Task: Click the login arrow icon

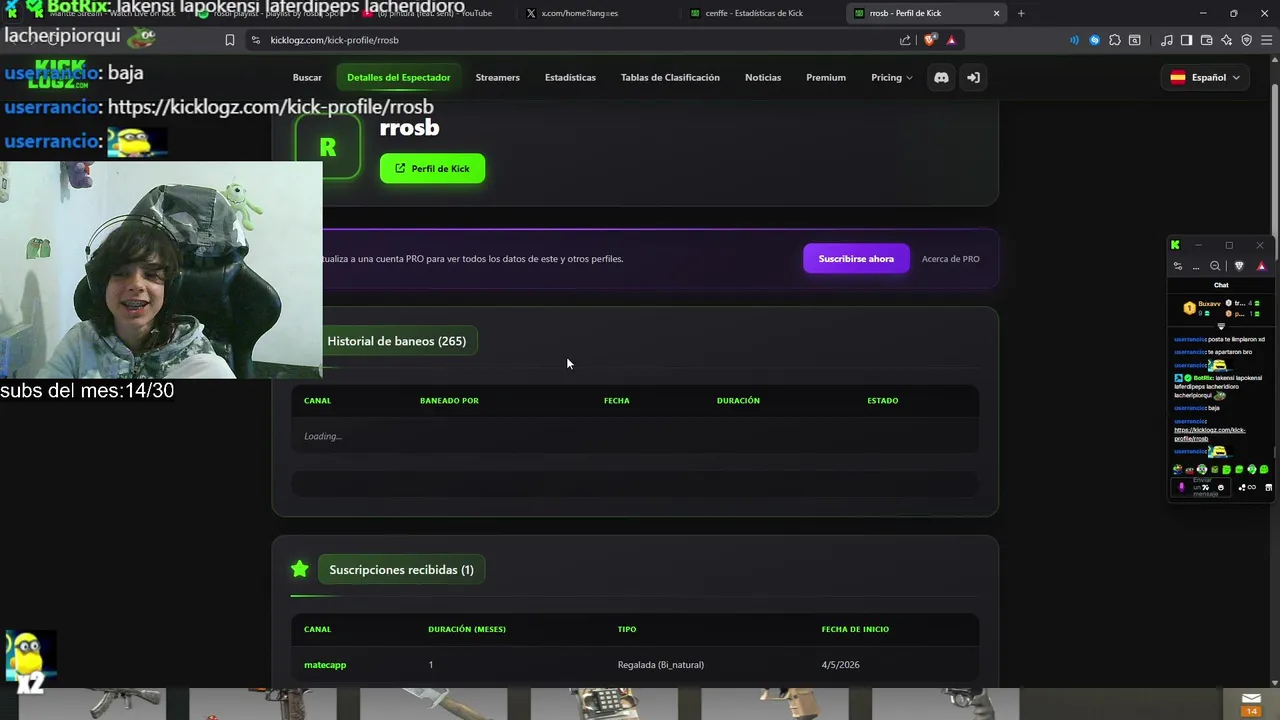Action: point(973,77)
